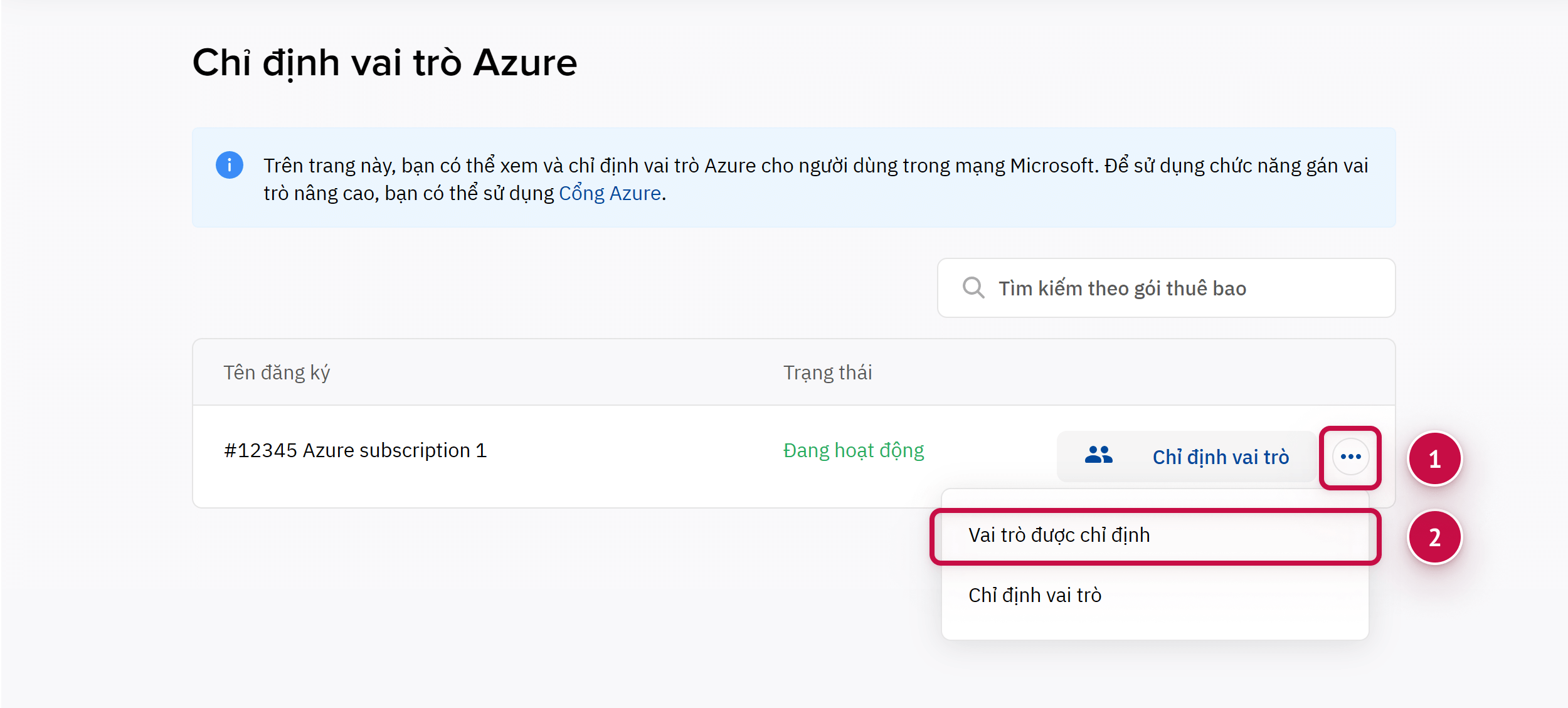Viewport: 1568px width, 708px height.
Task: Click the magnifier icon in search box
Action: (973, 288)
